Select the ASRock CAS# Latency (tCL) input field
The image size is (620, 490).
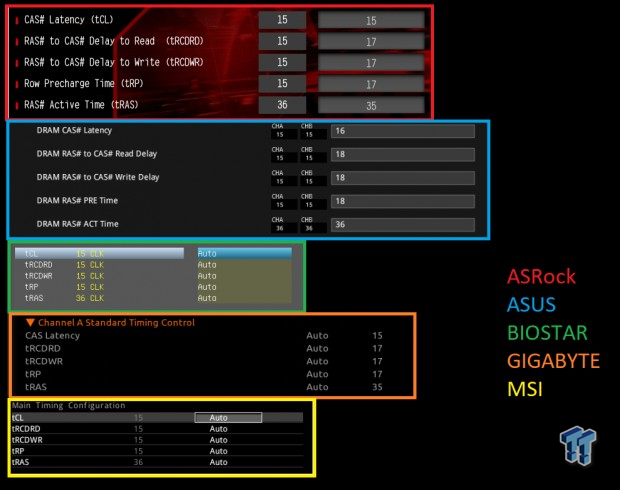[371, 20]
